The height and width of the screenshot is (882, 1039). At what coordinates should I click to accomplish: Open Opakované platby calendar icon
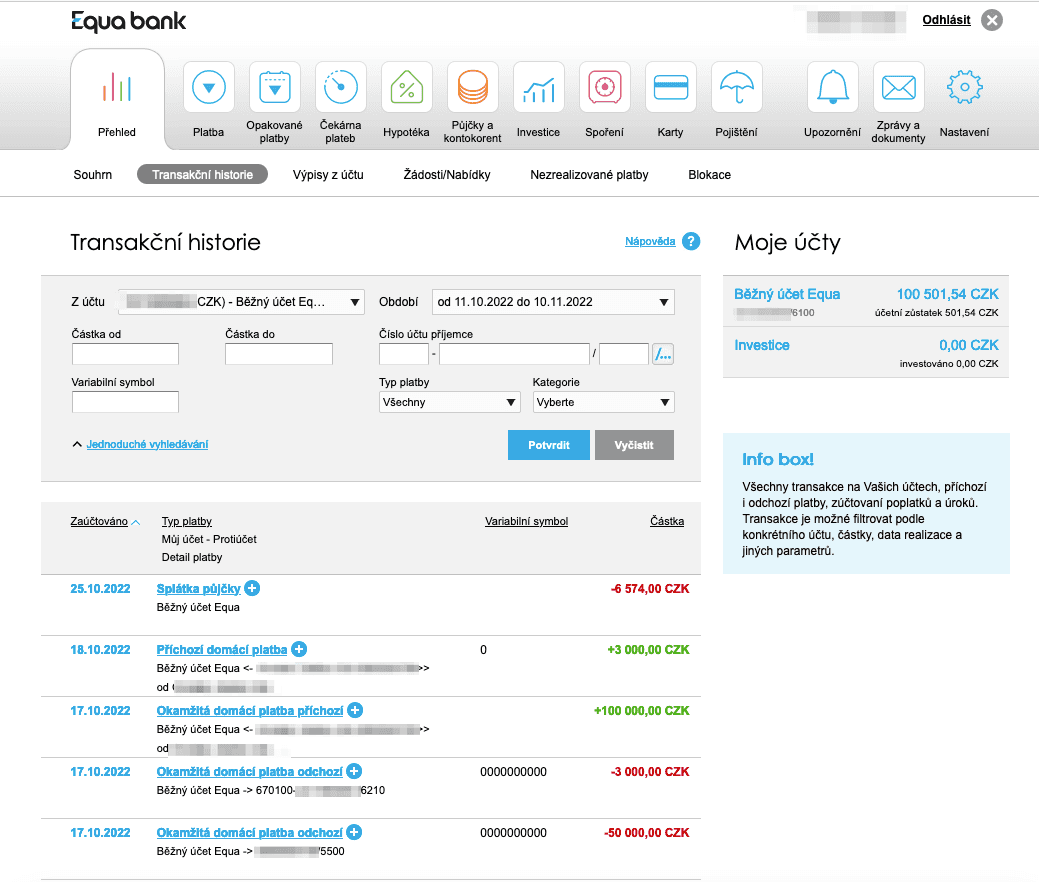coord(274,87)
